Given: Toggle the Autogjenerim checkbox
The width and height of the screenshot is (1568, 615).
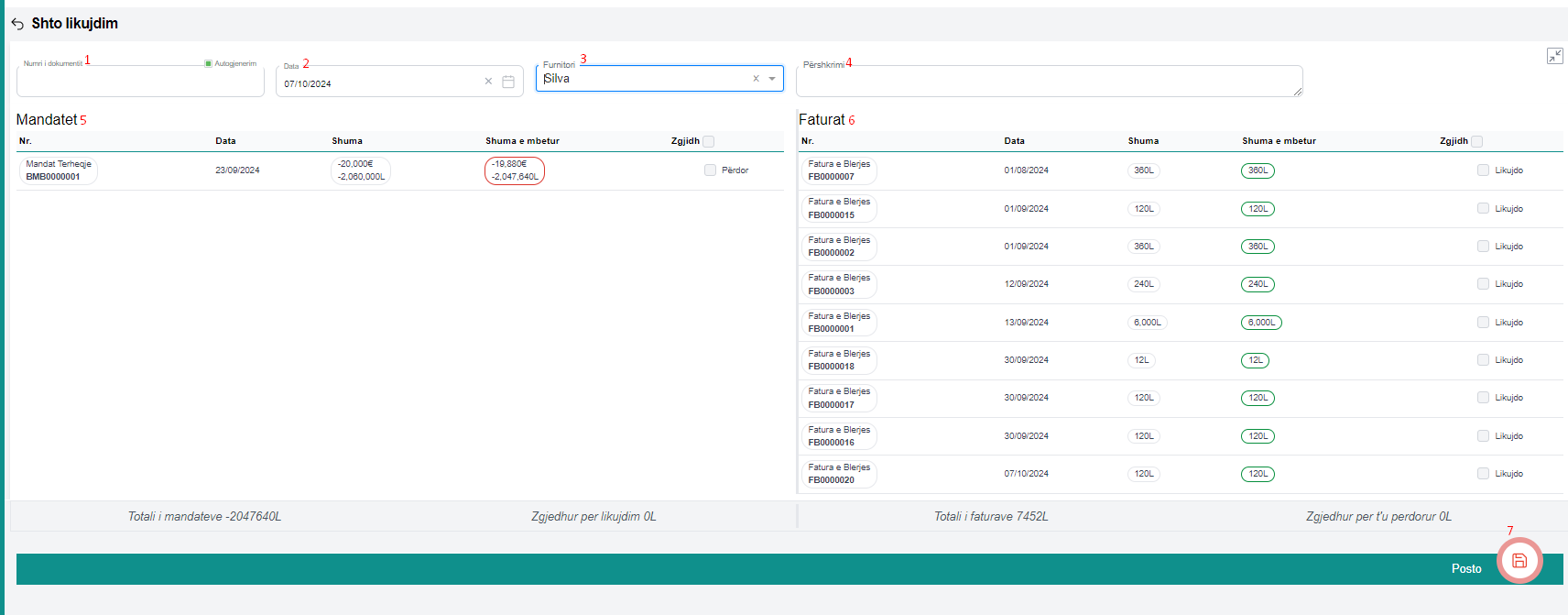Looking at the screenshot, I should 209,63.
